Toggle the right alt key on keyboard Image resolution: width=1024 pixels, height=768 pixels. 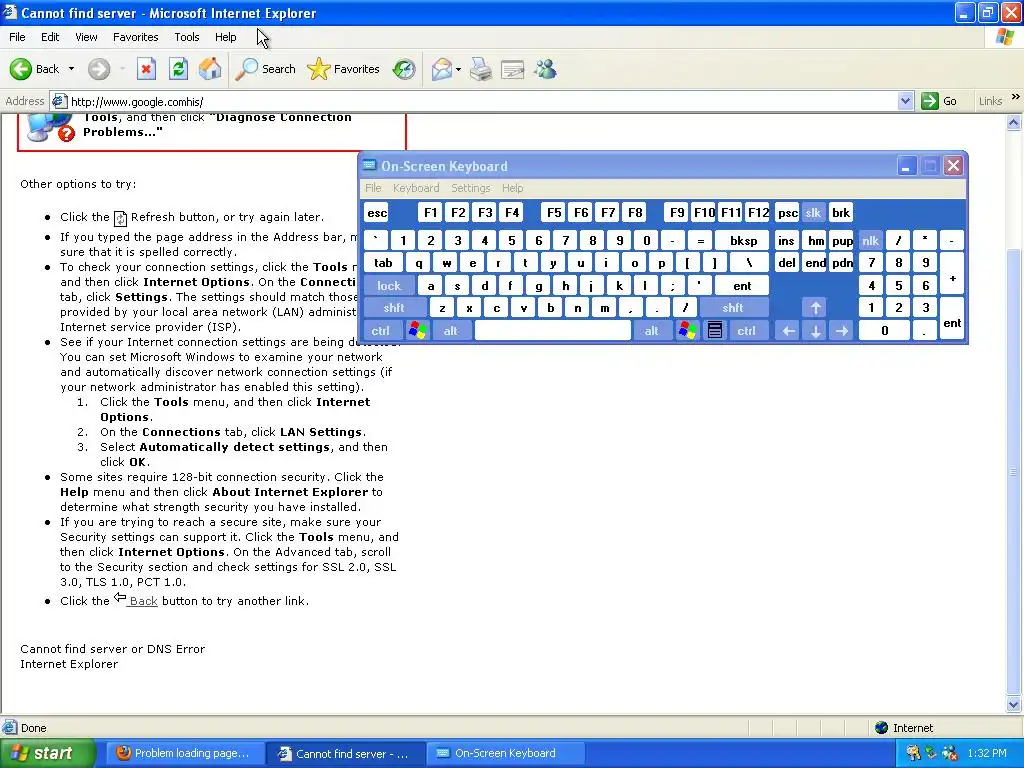652,331
